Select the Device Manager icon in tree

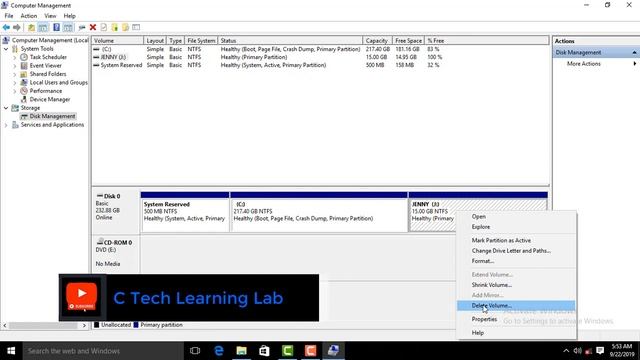click(24, 99)
